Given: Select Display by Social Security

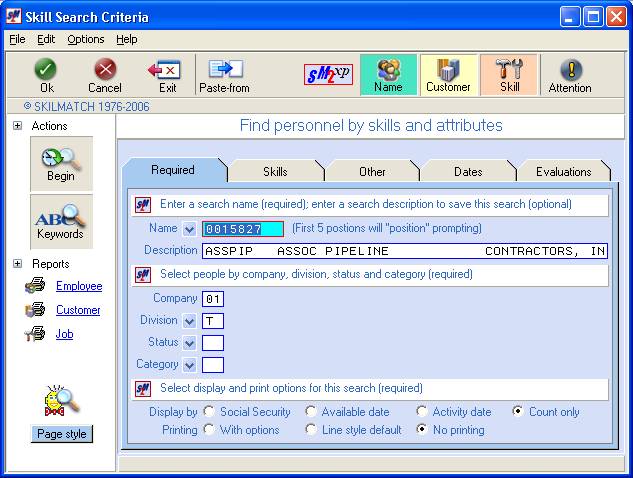Looking at the screenshot, I should coord(209,411).
